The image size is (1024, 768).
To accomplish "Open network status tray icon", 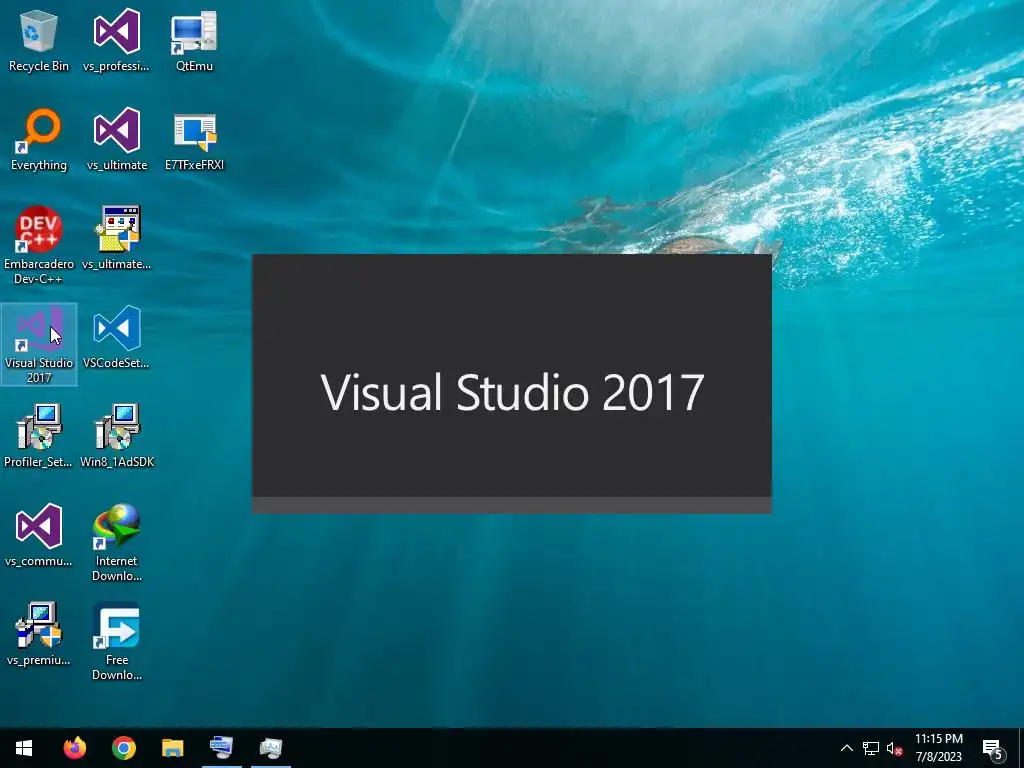I will pos(871,748).
